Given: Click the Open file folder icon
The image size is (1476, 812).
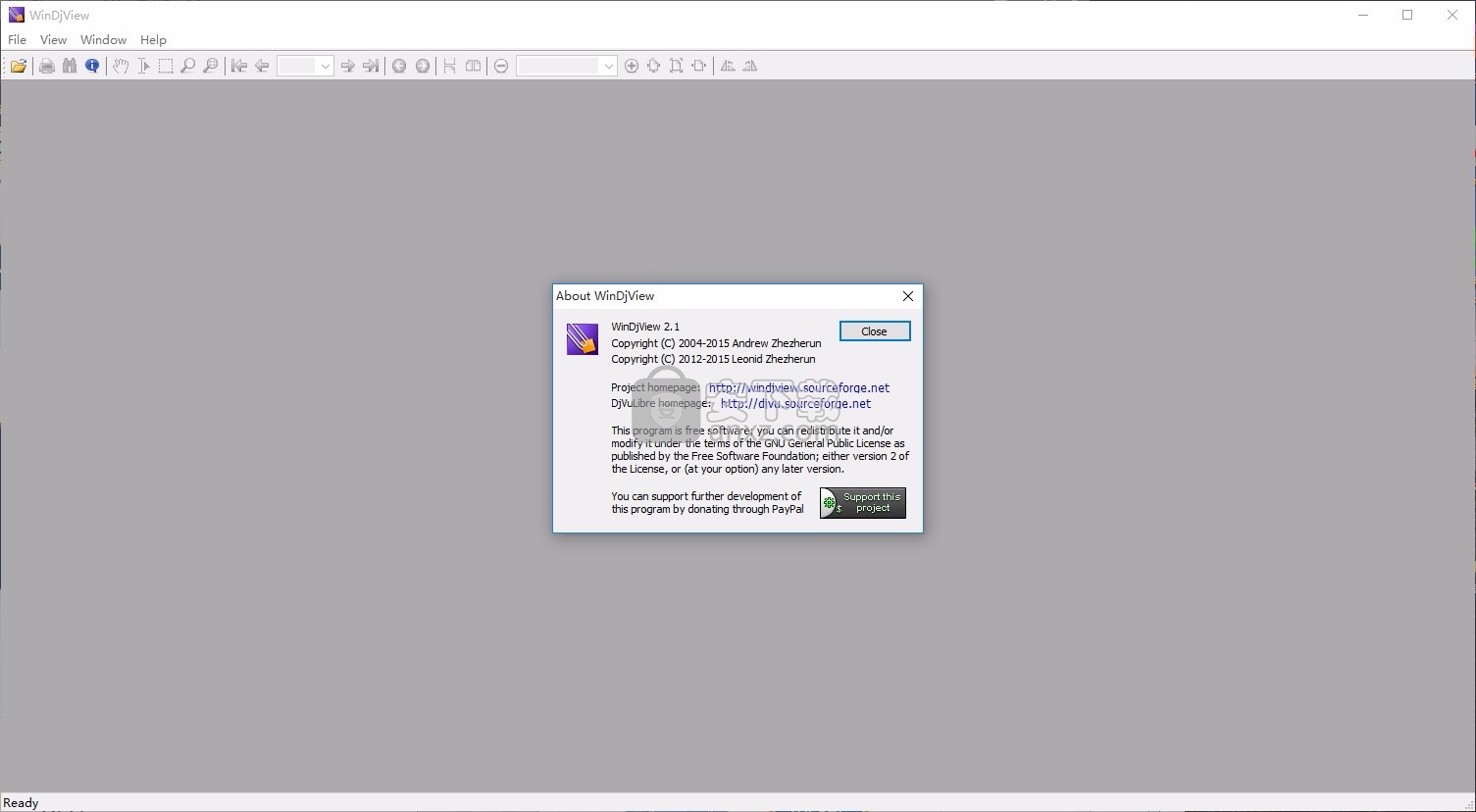Looking at the screenshot, I should (19, 66).
